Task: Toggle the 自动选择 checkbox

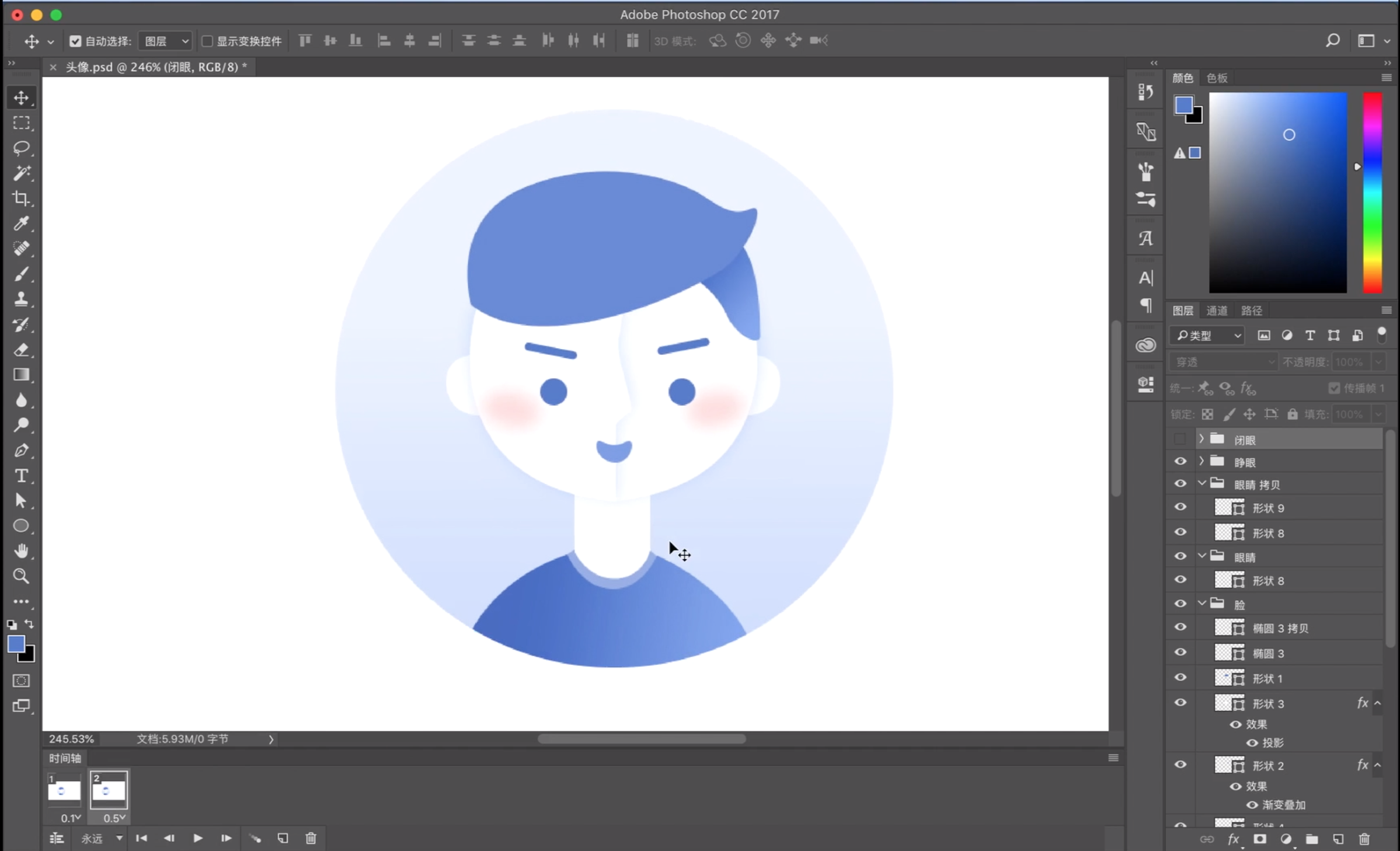Action: (x=75, y=41)
